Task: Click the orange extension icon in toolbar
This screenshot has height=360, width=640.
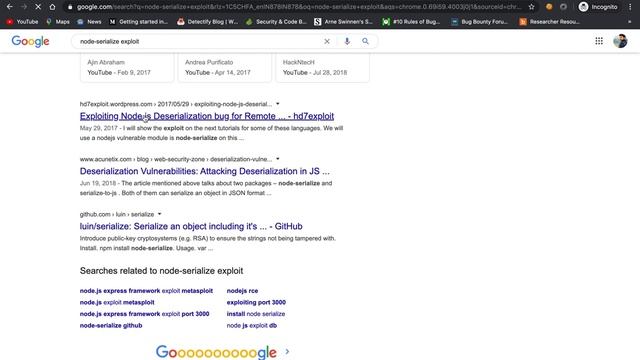Action: tap(549, 7)
